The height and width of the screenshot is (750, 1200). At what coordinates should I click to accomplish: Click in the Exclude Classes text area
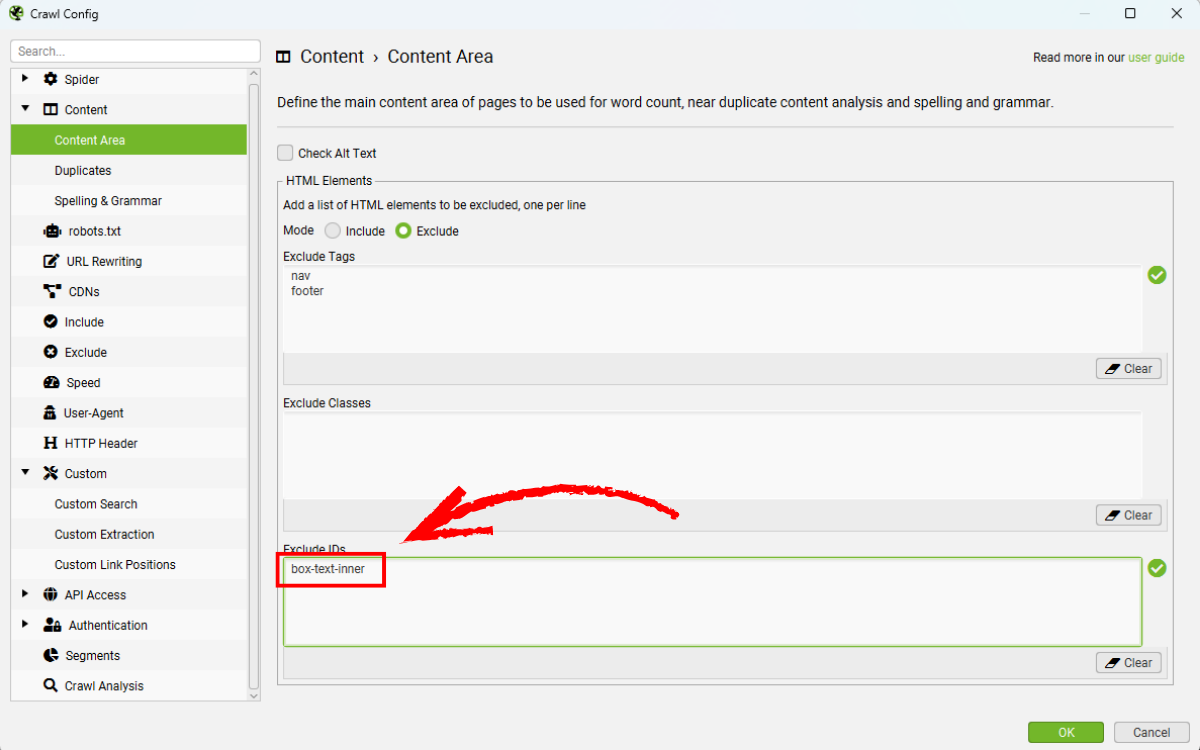tap(712, 455)
